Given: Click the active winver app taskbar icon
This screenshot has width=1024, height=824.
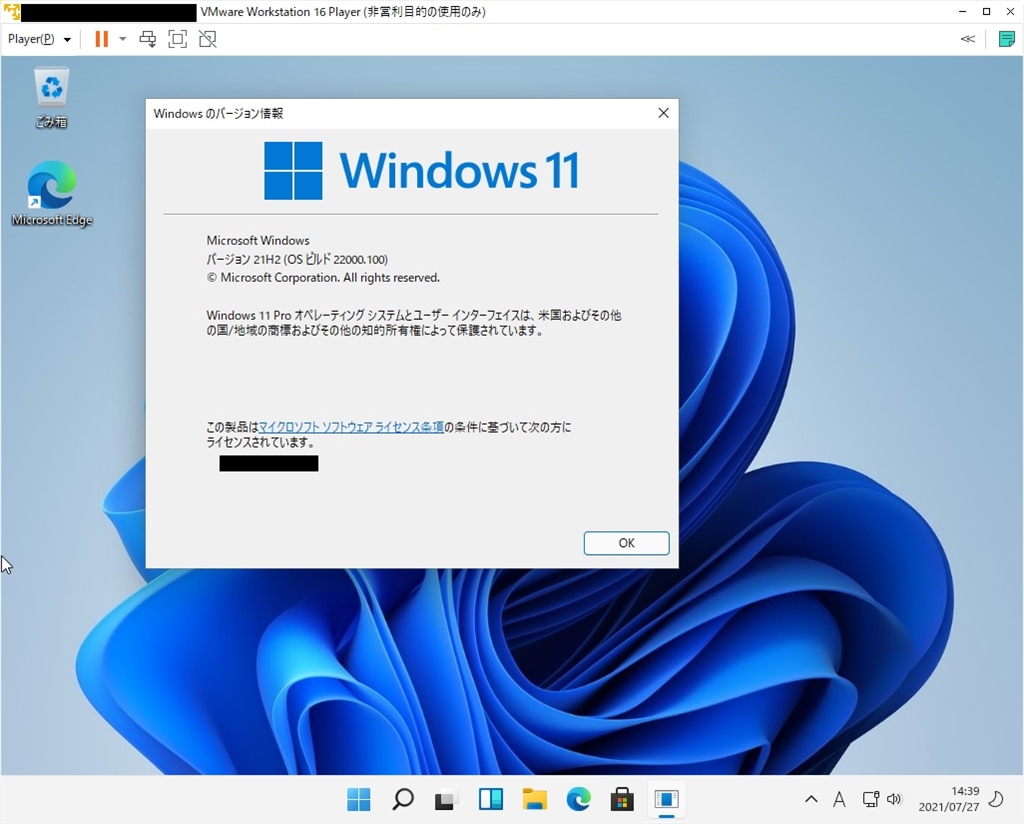Looking at the screenshot, I should point(666,799).
